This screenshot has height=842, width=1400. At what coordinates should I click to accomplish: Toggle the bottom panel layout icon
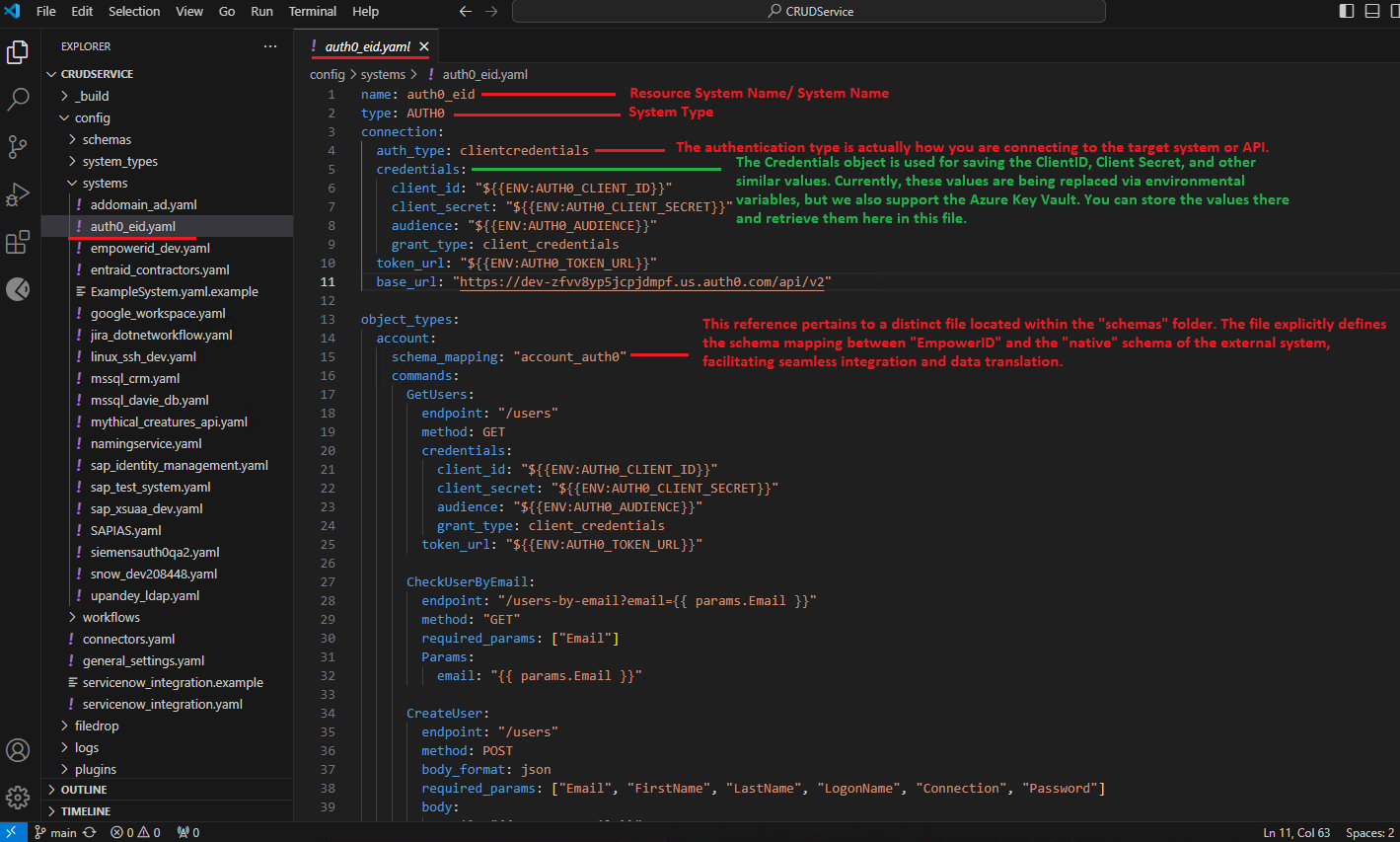point(1372,11)
